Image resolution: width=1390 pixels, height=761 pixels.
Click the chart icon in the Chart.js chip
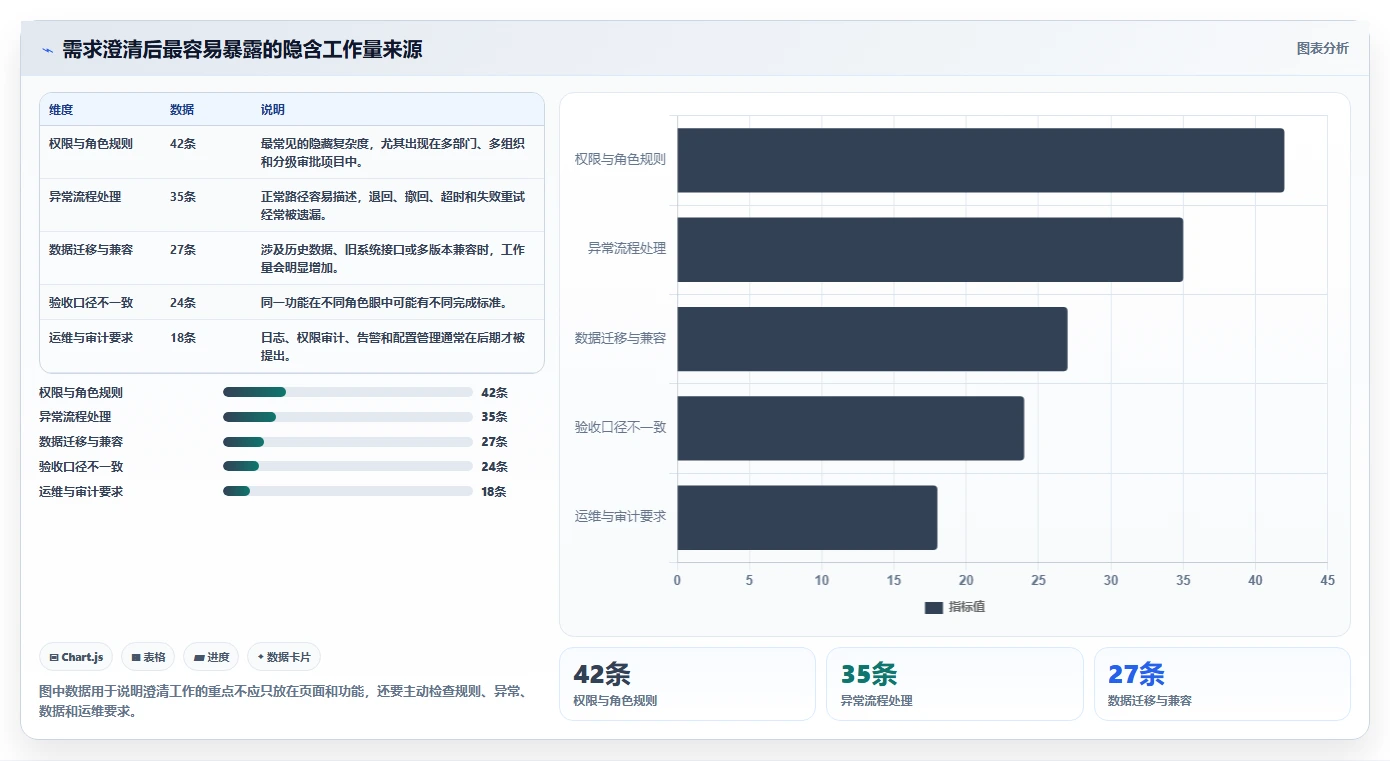[54, 657]
